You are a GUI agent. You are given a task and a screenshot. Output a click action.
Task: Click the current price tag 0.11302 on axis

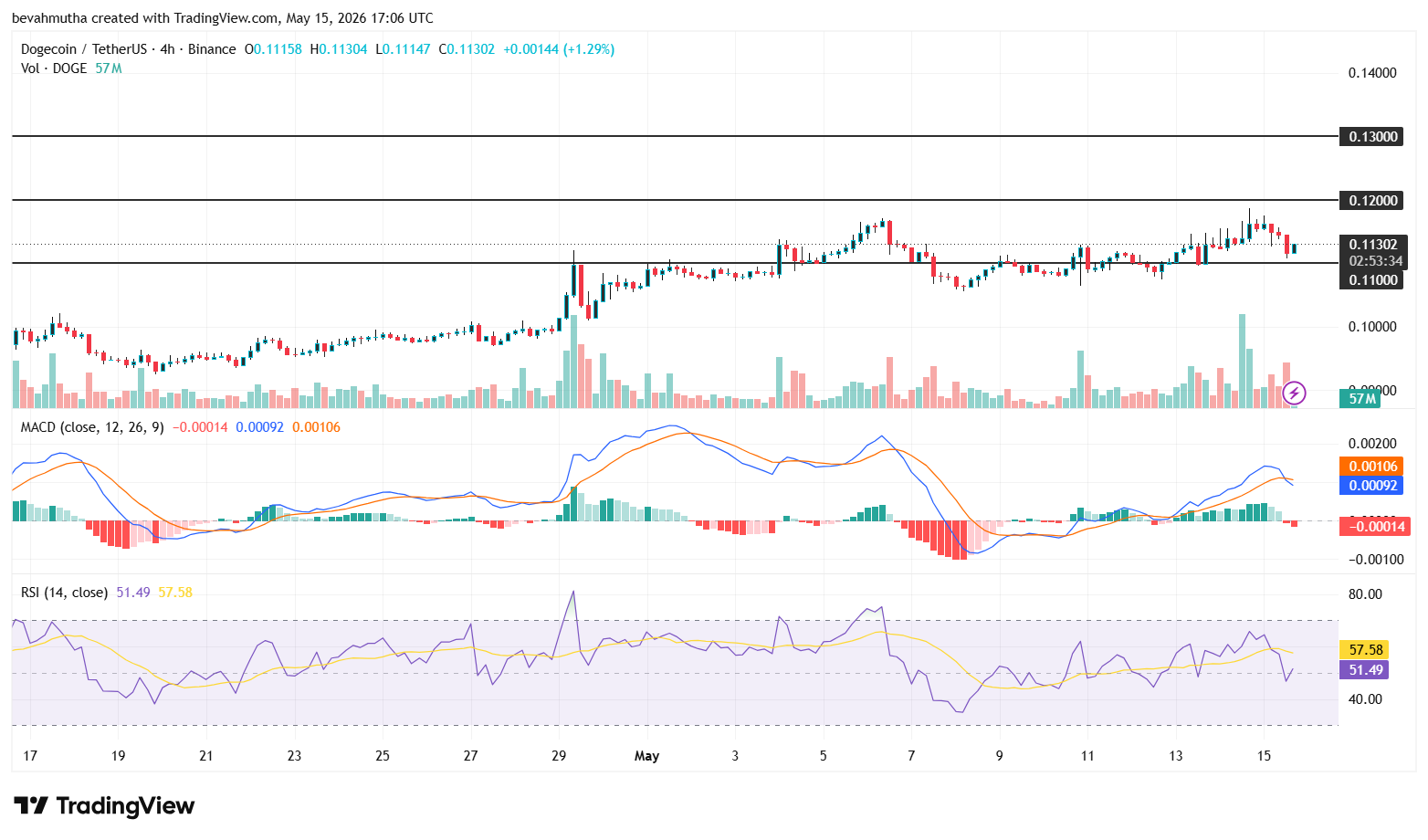coord(1373,245)
